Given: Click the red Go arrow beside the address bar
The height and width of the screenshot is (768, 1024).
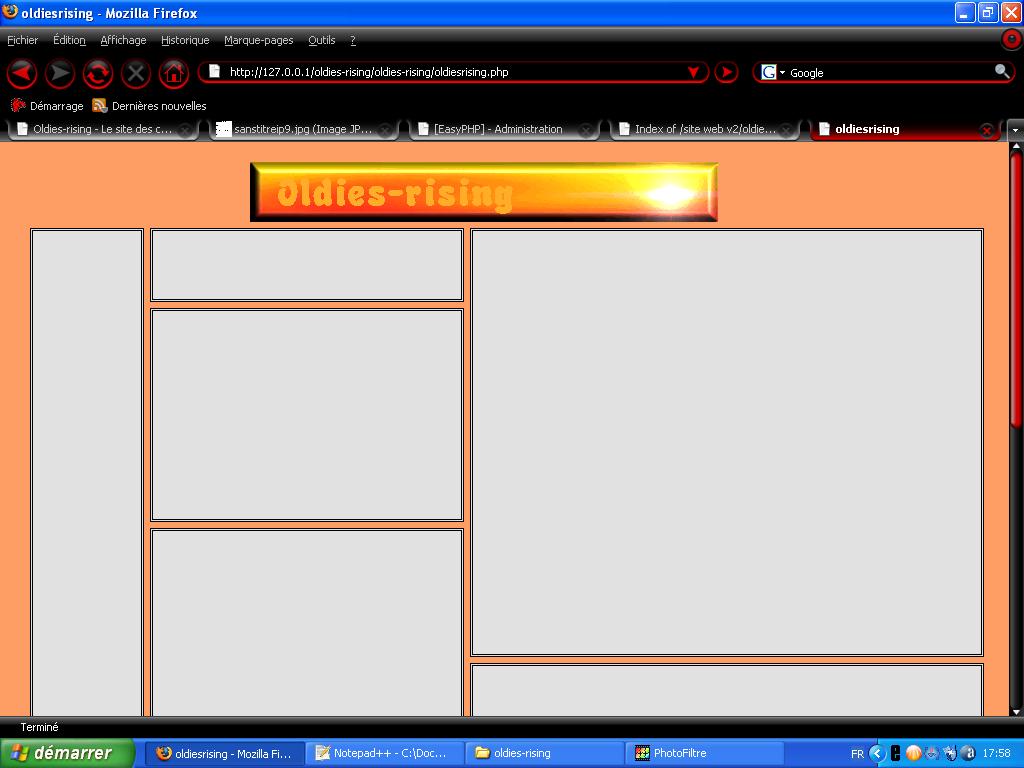Looking at the screenshot, I should coord(726,72).
